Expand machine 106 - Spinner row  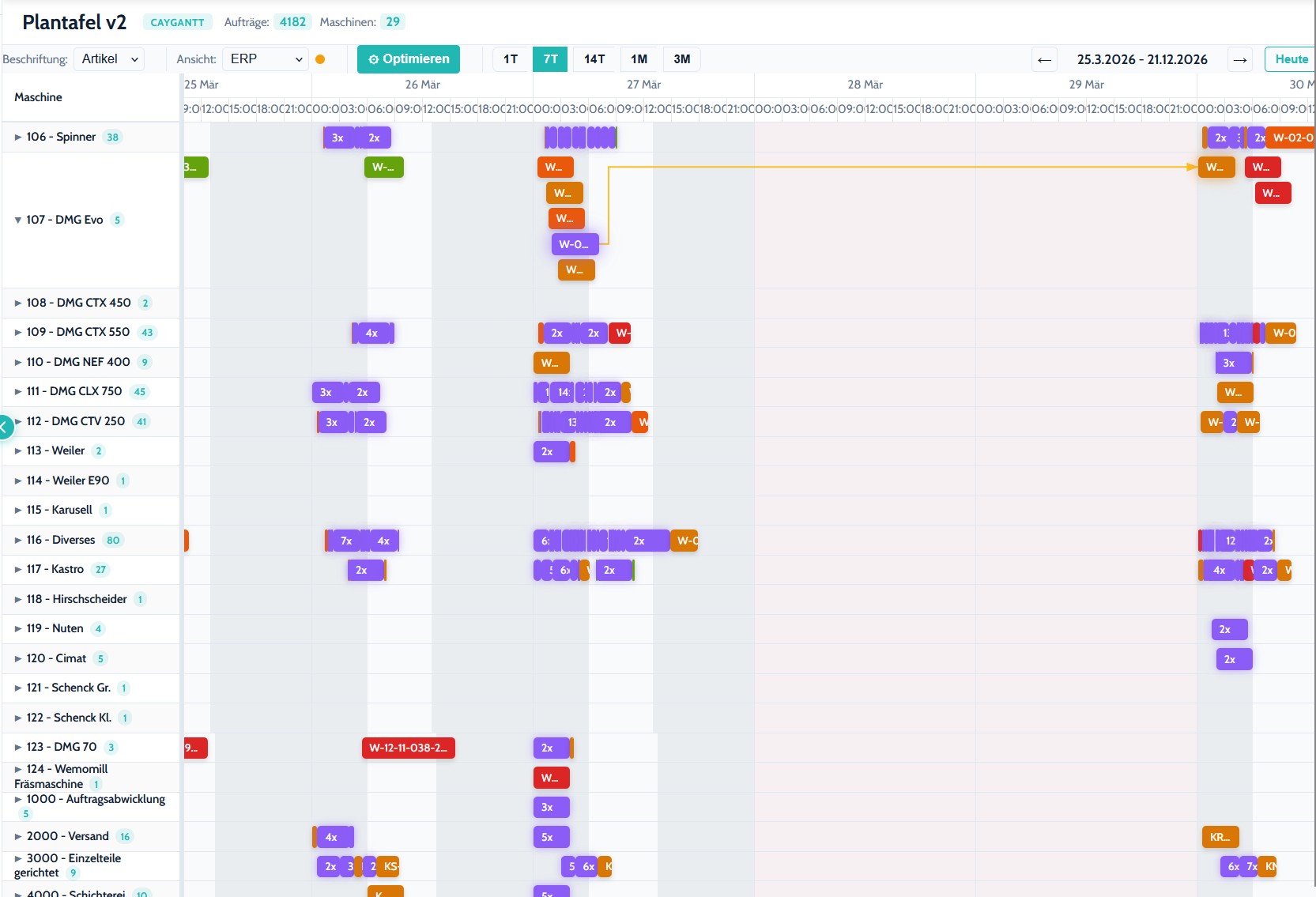pyautogui.click(x=18, y=137)
